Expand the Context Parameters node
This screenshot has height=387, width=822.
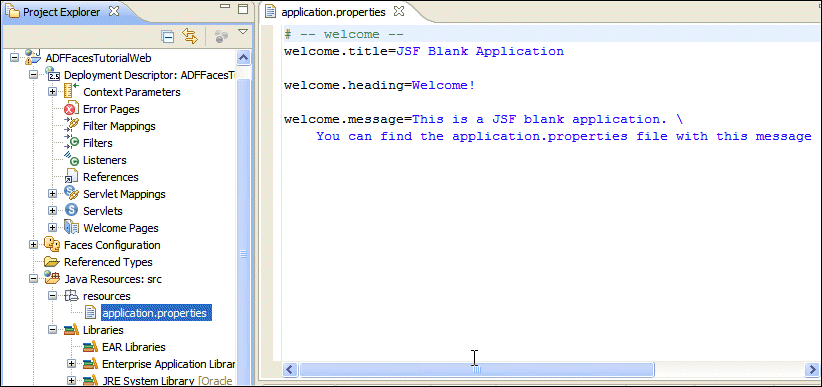click(53, 92)
